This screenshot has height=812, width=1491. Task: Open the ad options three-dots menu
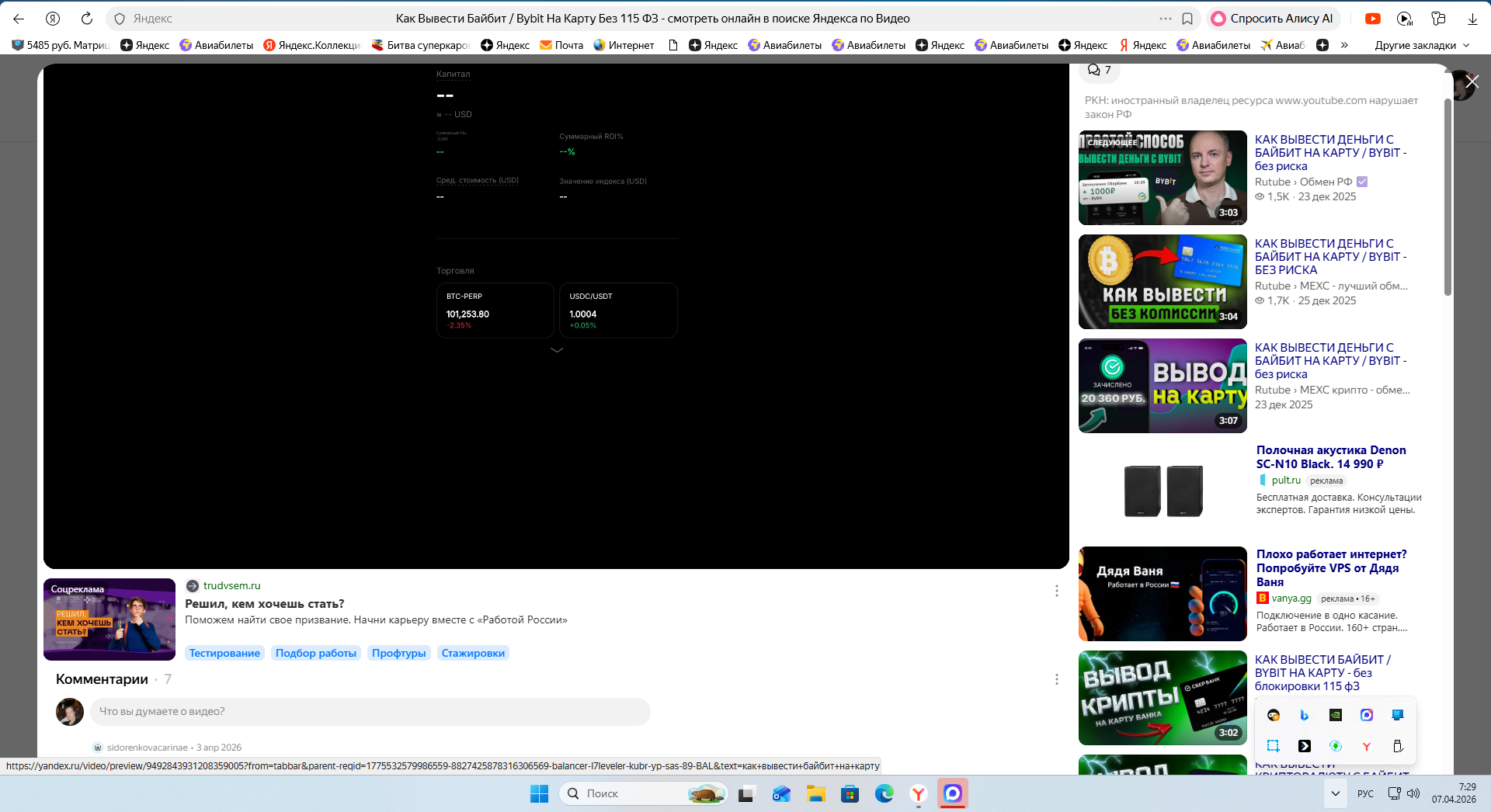point(1057,591)
